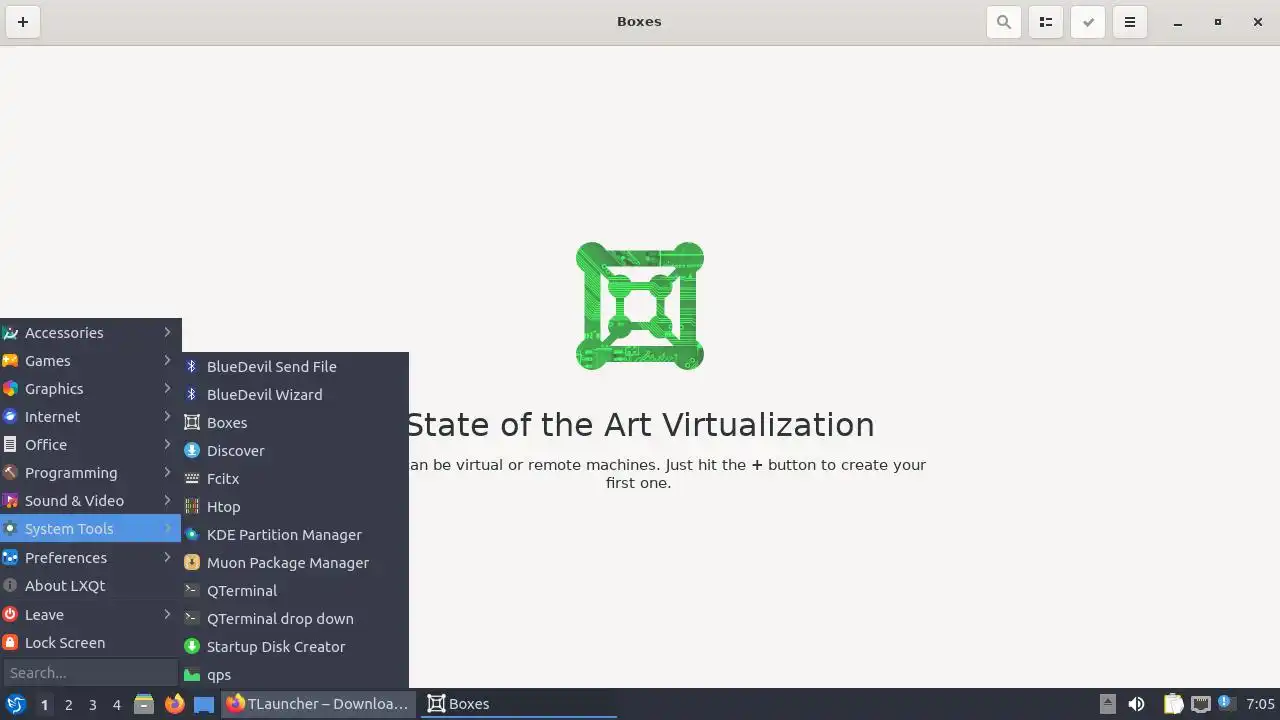Click the Graphics submenu arrow
The width and height of the screenshot is (1280, 720).
[x=167, y=389]
